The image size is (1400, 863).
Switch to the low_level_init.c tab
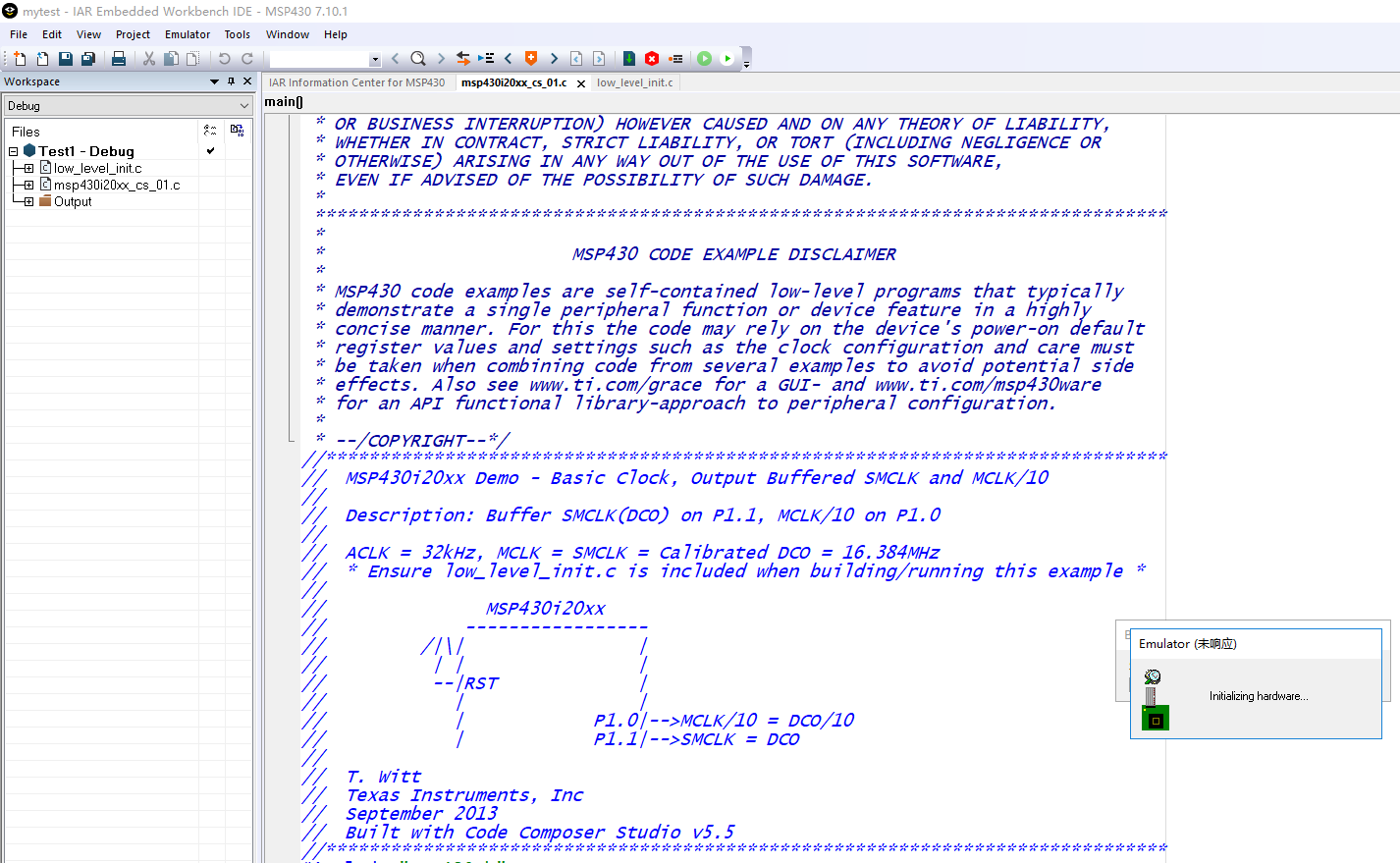click(634, 82)
